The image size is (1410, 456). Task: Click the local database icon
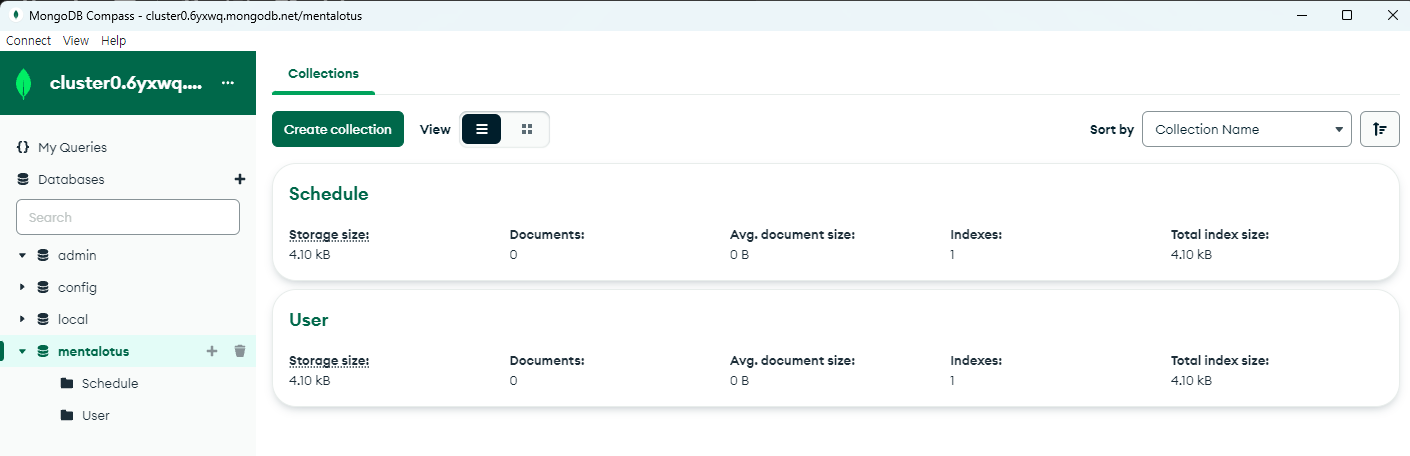click(x=43, y=319)
